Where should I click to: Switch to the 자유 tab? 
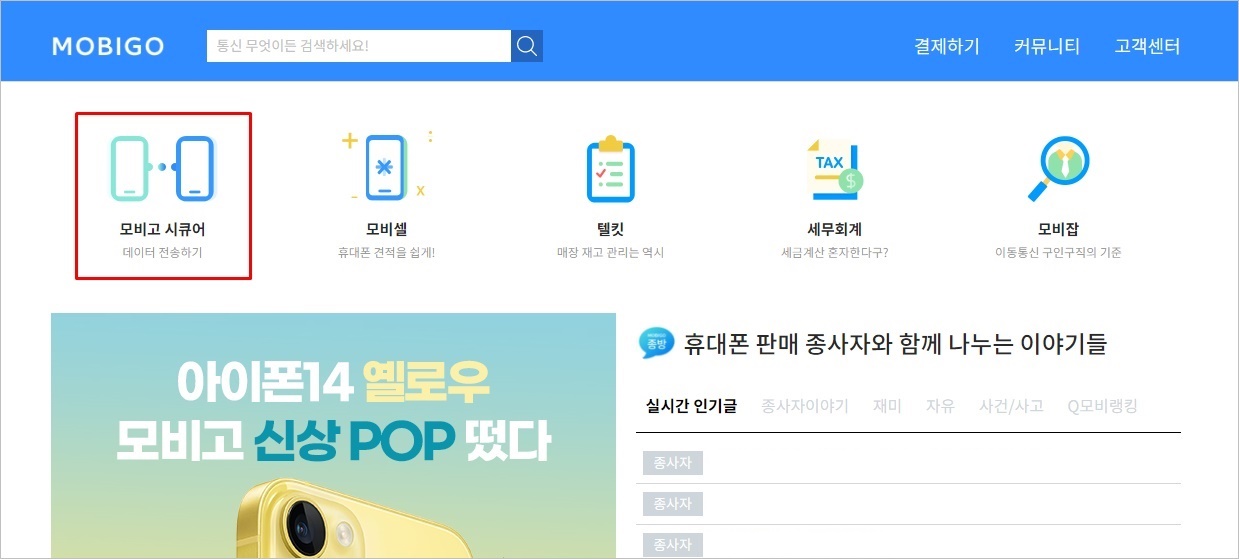[940, 405]
